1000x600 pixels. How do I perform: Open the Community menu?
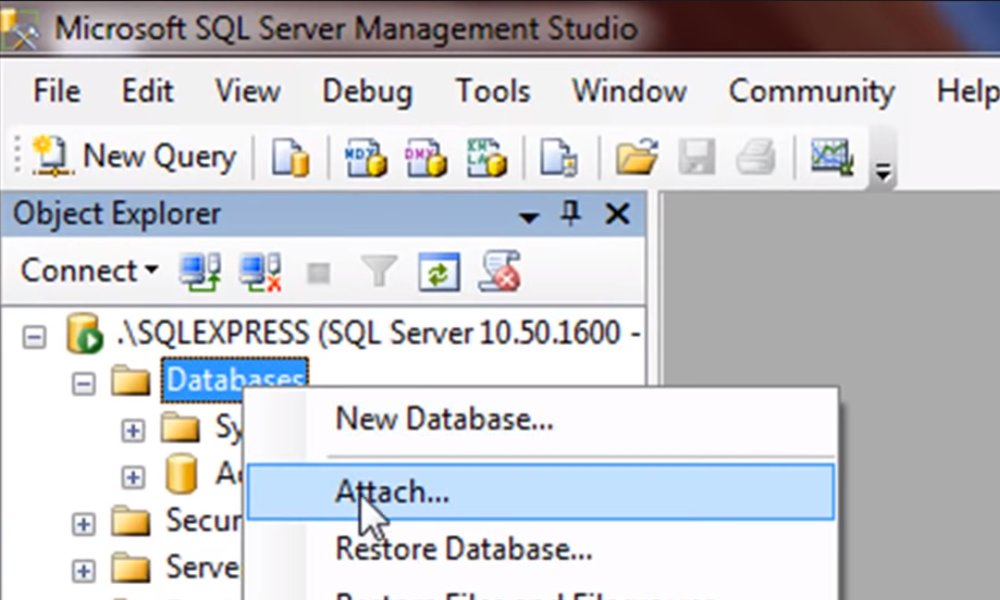(x=811, y=91)
